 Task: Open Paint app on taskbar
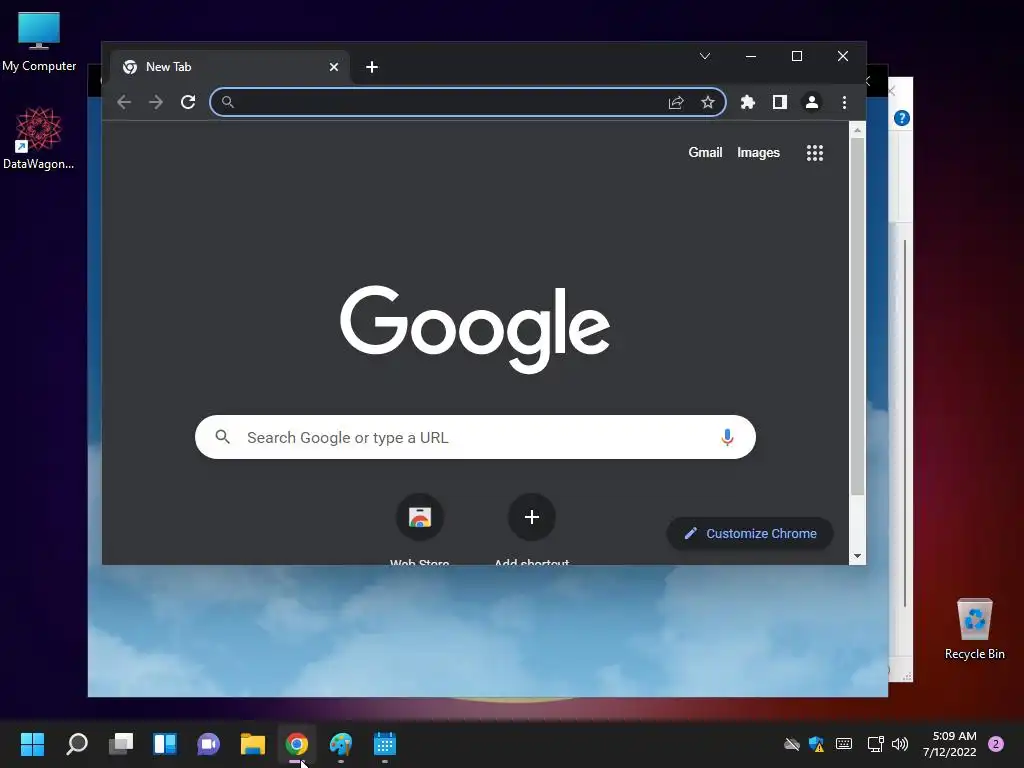[340, 744]
